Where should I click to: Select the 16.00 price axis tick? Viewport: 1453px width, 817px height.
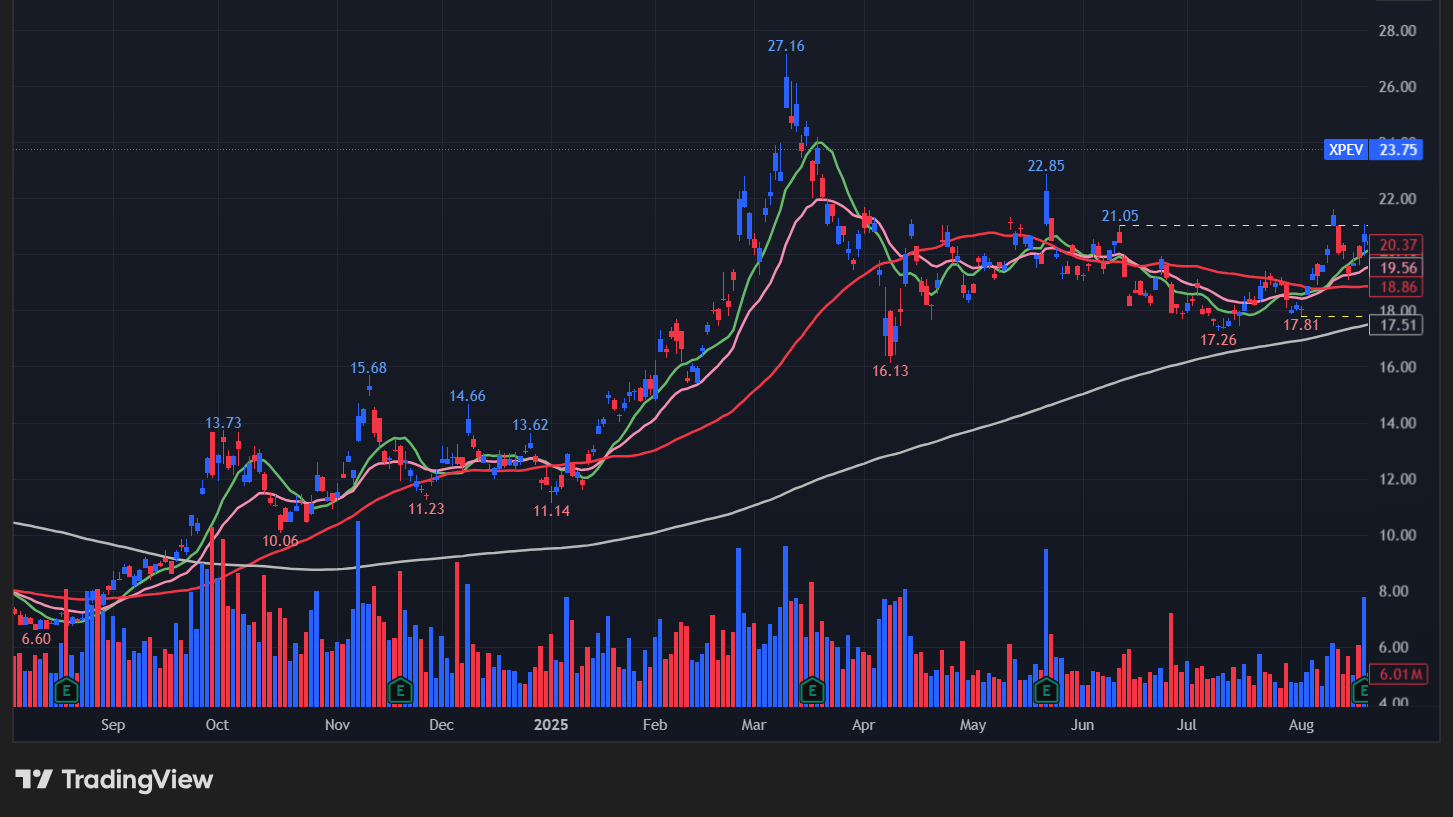click(1396, 367)
